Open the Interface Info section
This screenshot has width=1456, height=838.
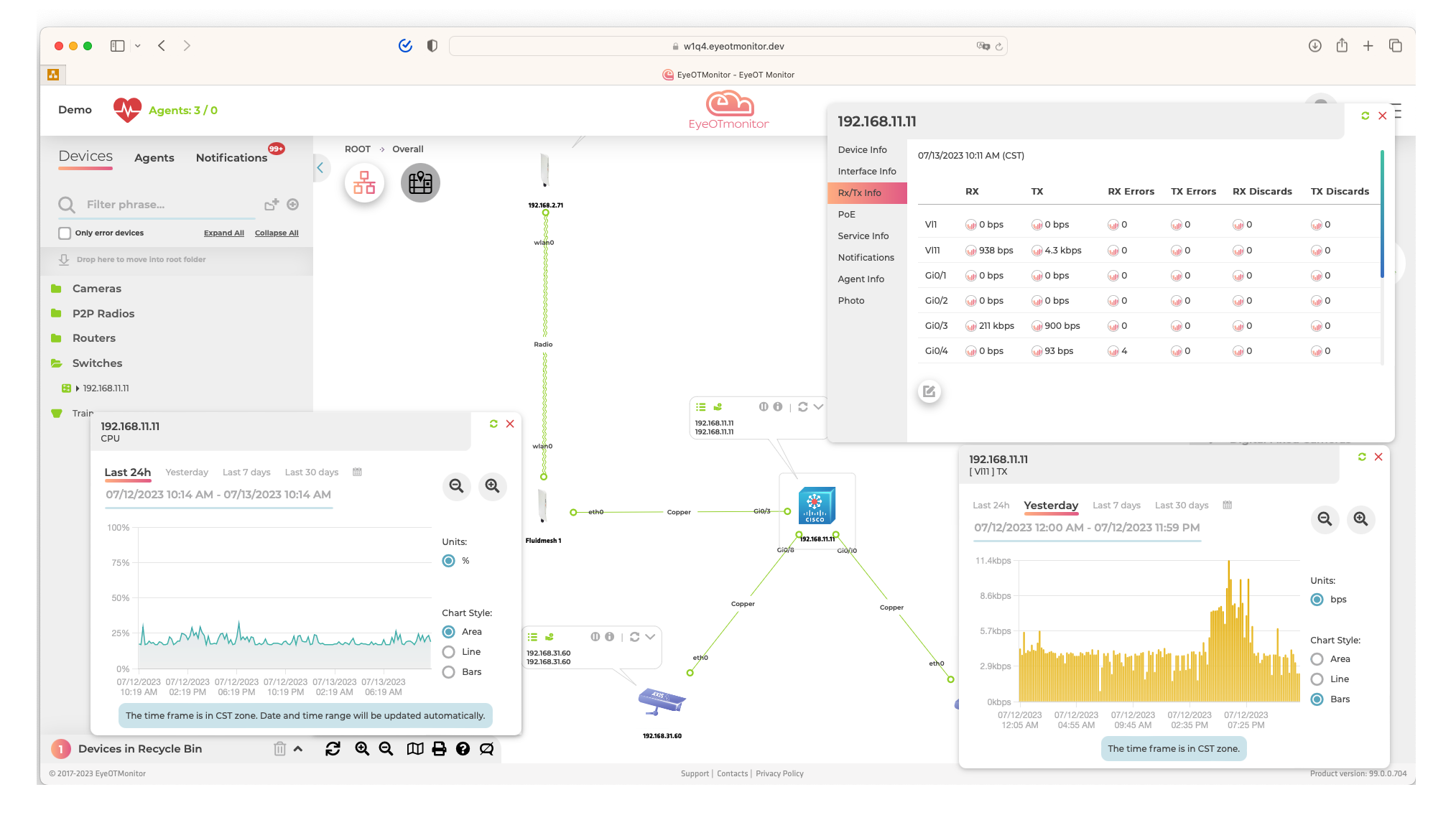866,171
